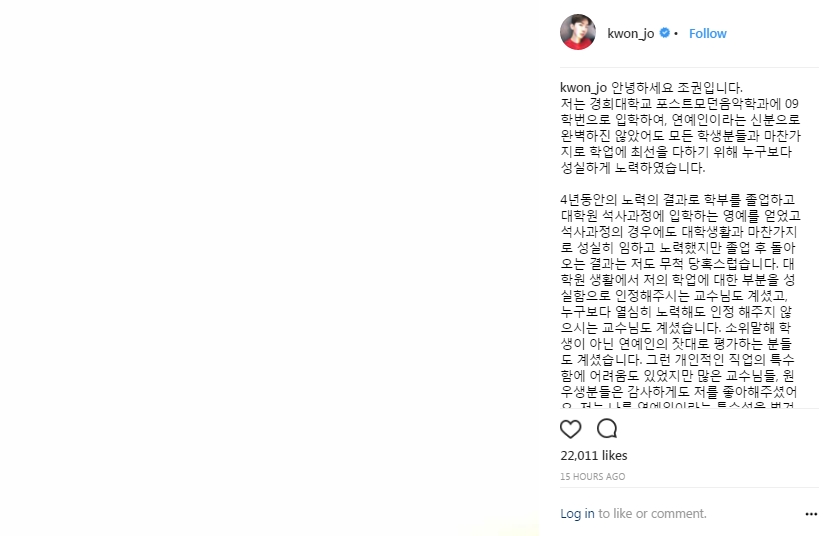Click the Log in link

coord(577,513)
